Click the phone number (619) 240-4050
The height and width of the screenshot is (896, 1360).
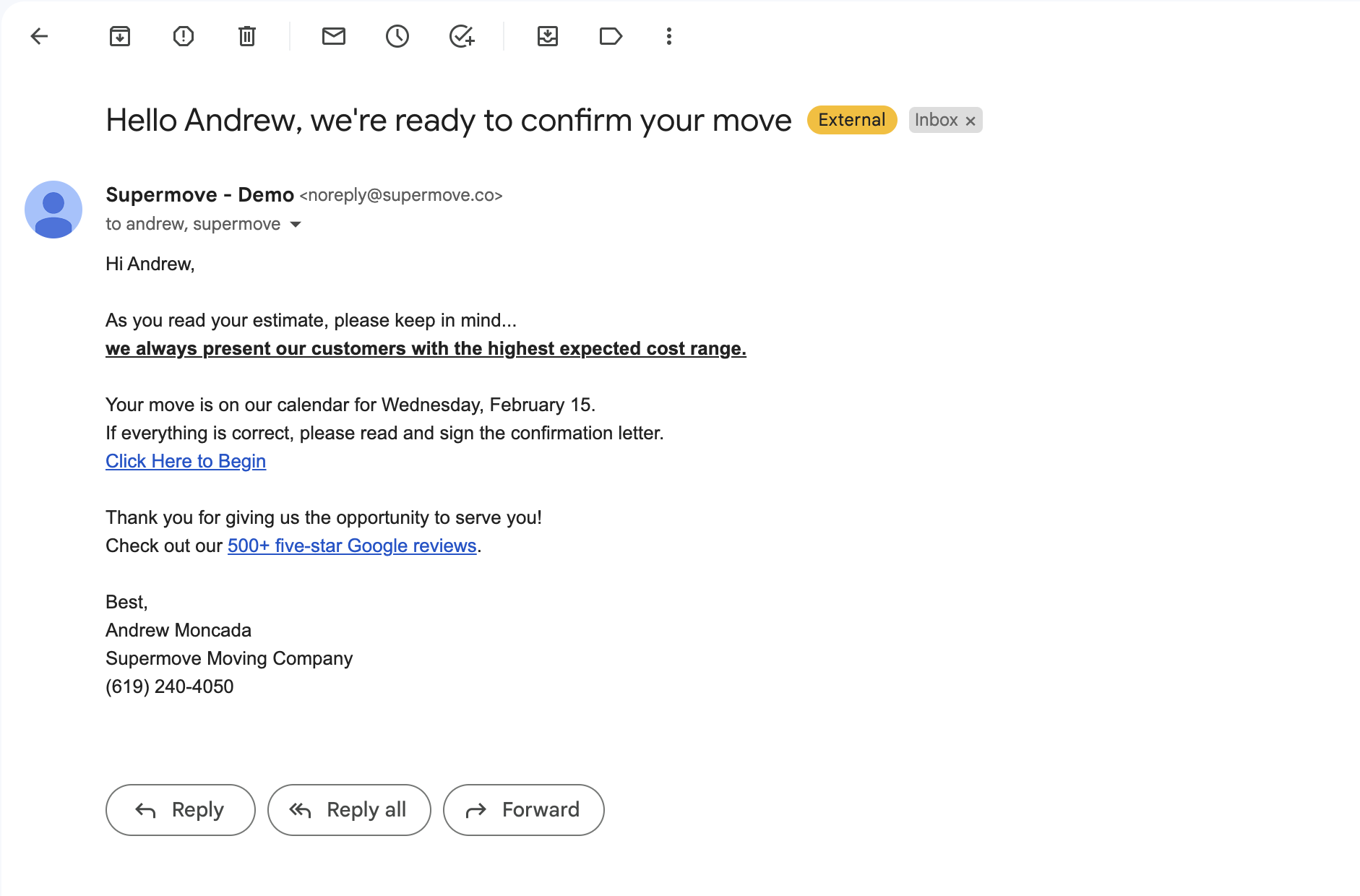click(x=170, y=686)
